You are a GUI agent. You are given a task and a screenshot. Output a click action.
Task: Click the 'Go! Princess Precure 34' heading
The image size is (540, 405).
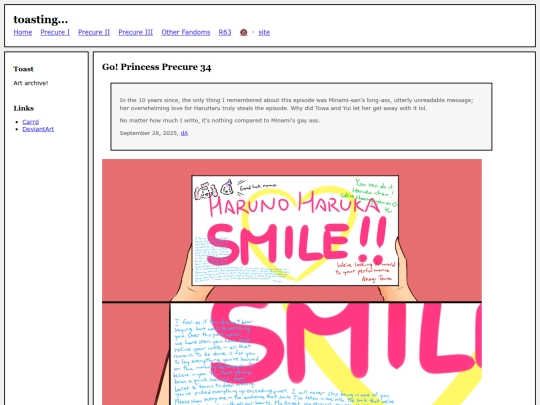(x=156, y=67)
